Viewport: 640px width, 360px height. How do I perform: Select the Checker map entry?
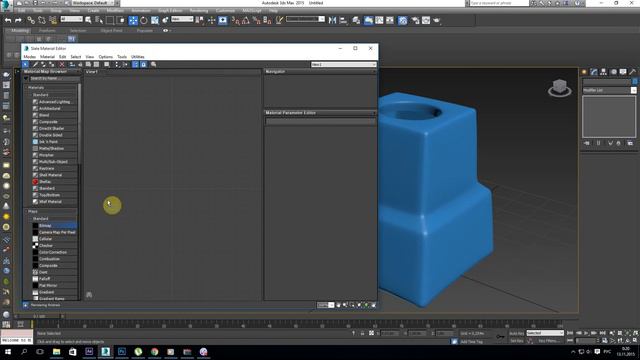55,245
